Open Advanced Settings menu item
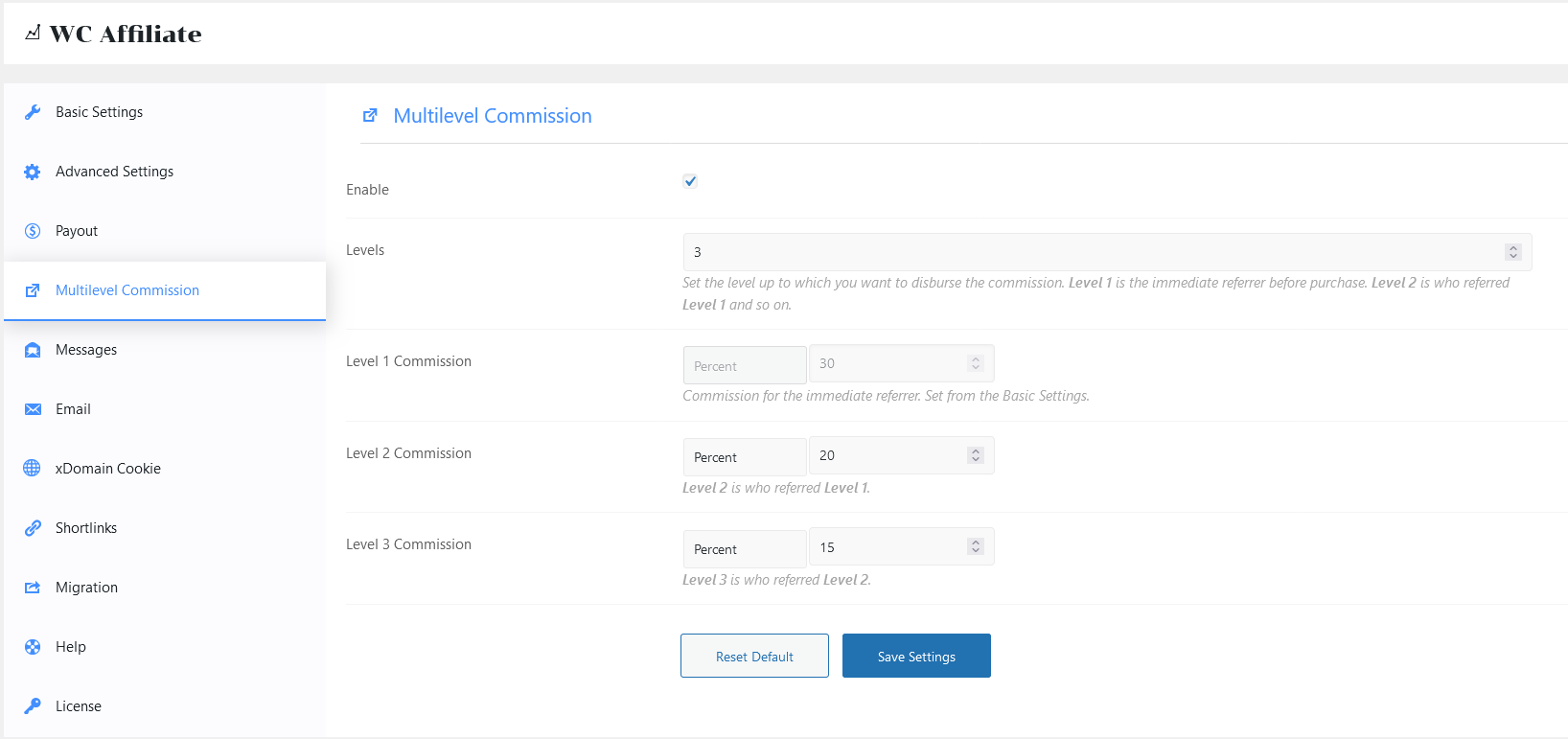This screenshot has width=1568, height=739. [165, 172]
